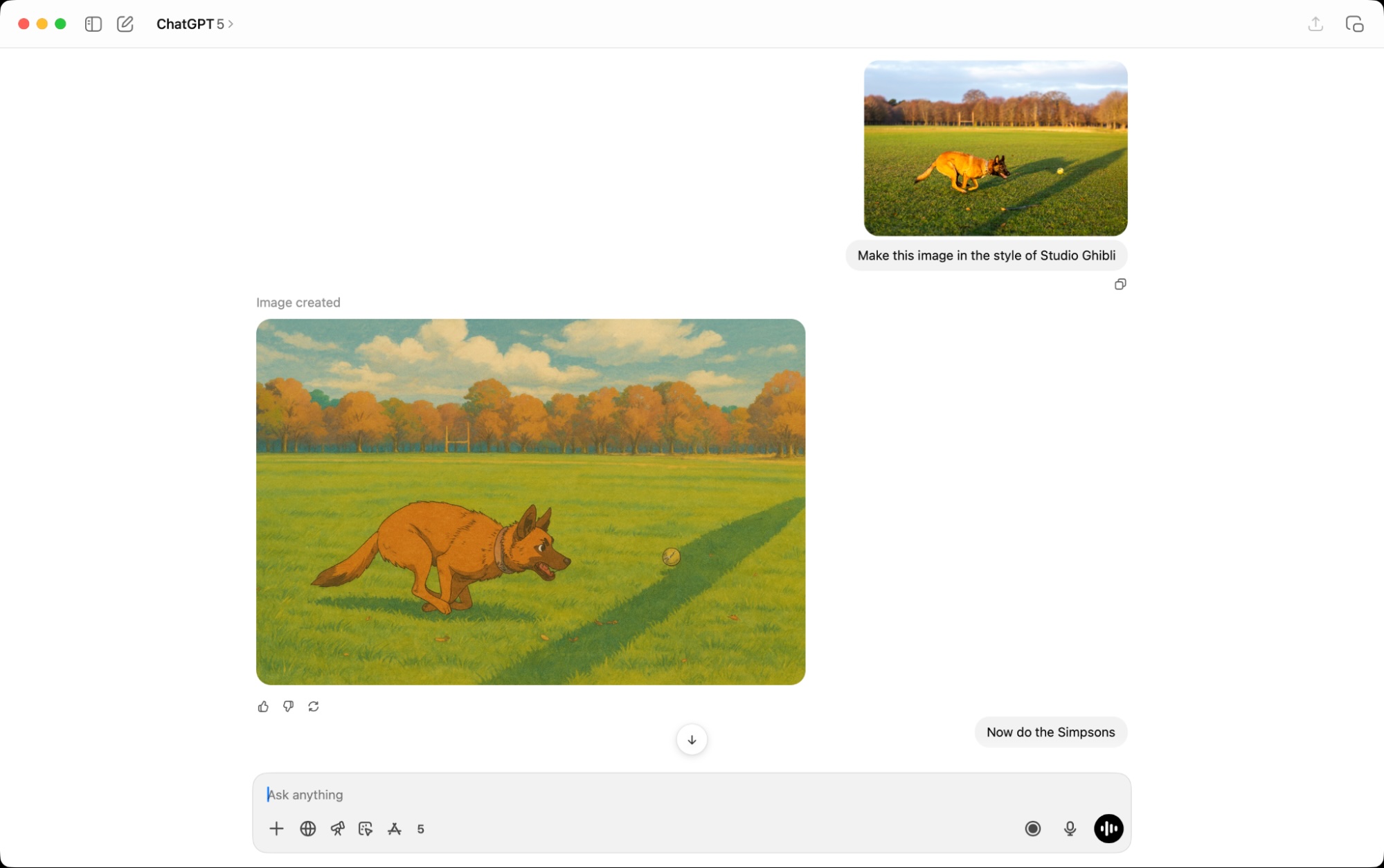1384x868 pixels.
Task: Share the conversation via the export icon
Action: tap(1315, 23)
